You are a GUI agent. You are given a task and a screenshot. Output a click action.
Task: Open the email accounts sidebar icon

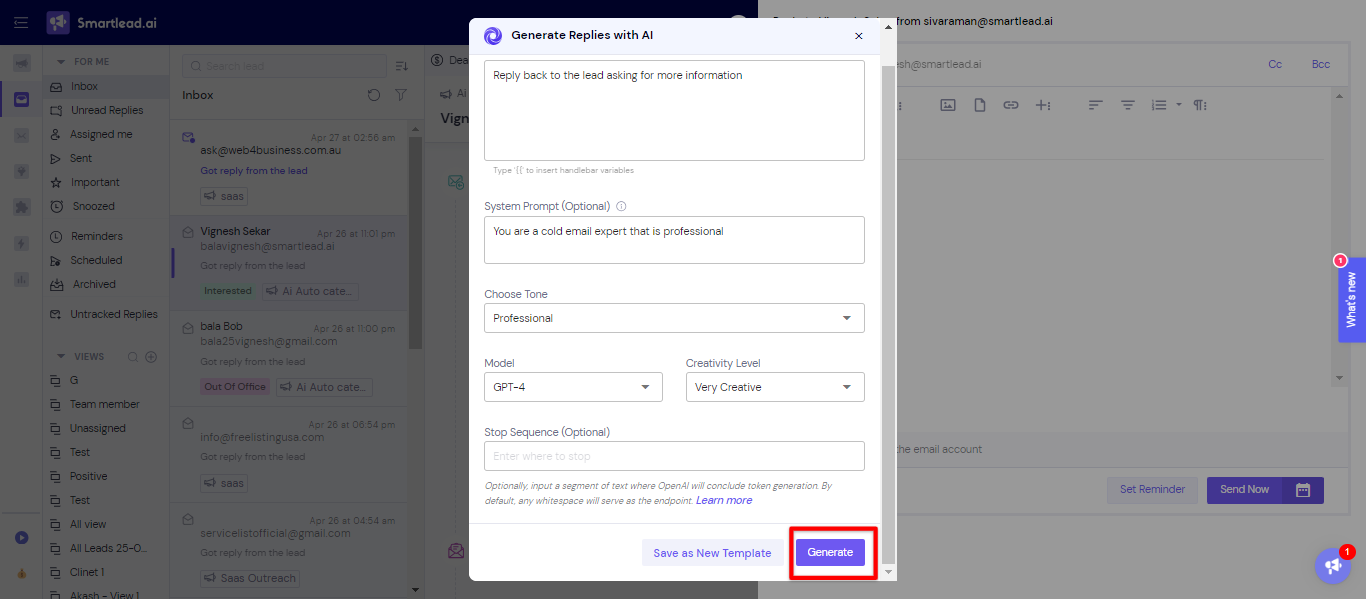pyautogui.click(x=21, y=135)
